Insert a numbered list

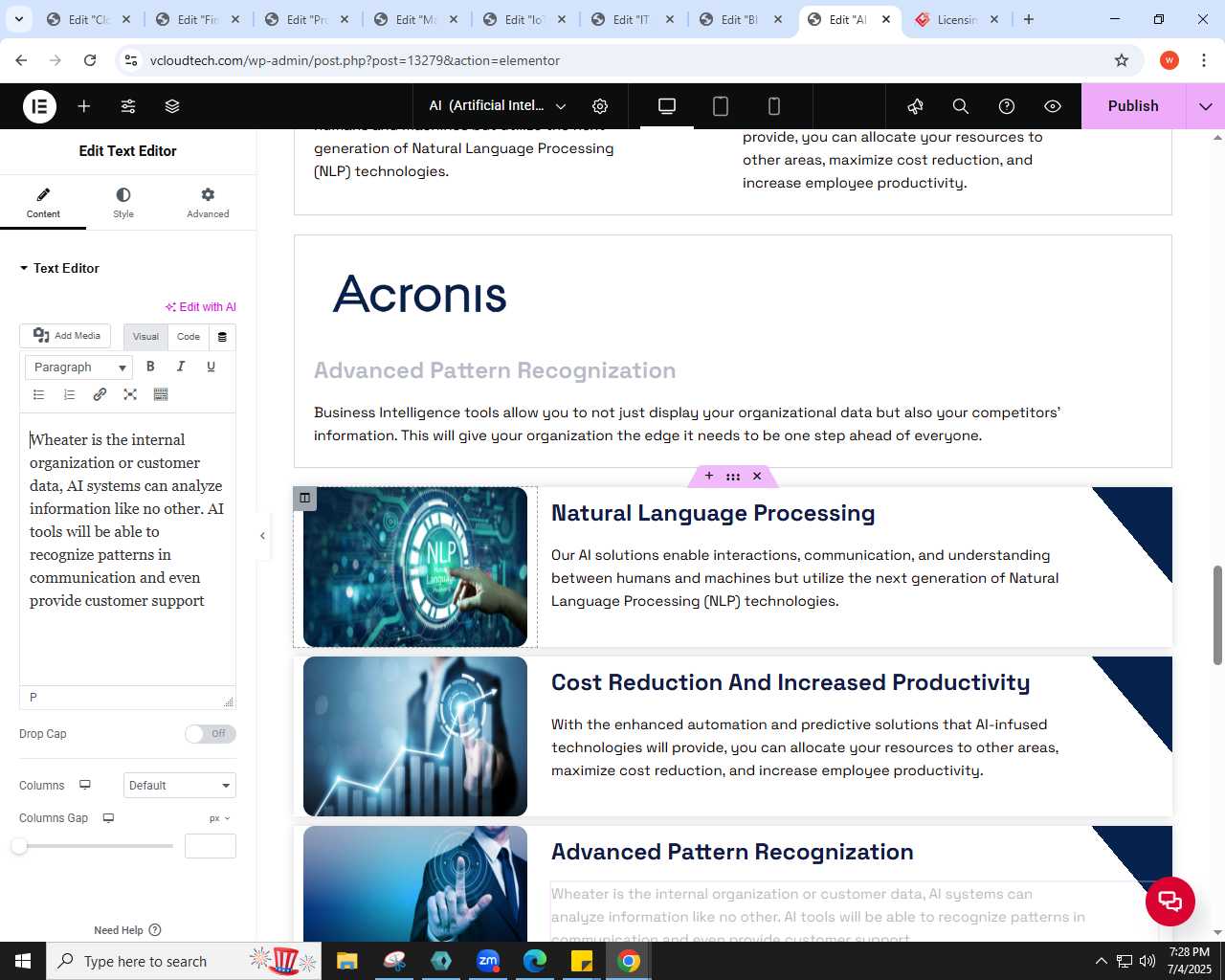(70, 394)
